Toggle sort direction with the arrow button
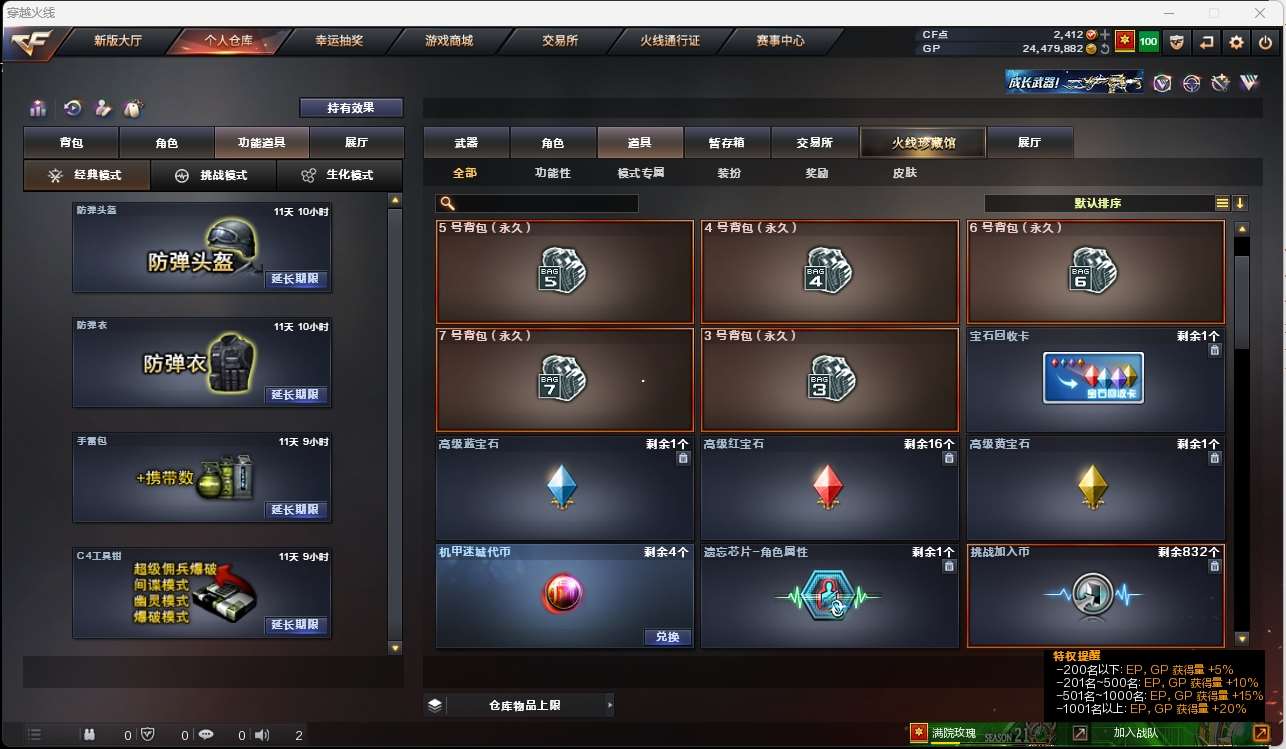This screenshot has width=1286, height=749. point(1240,203)
